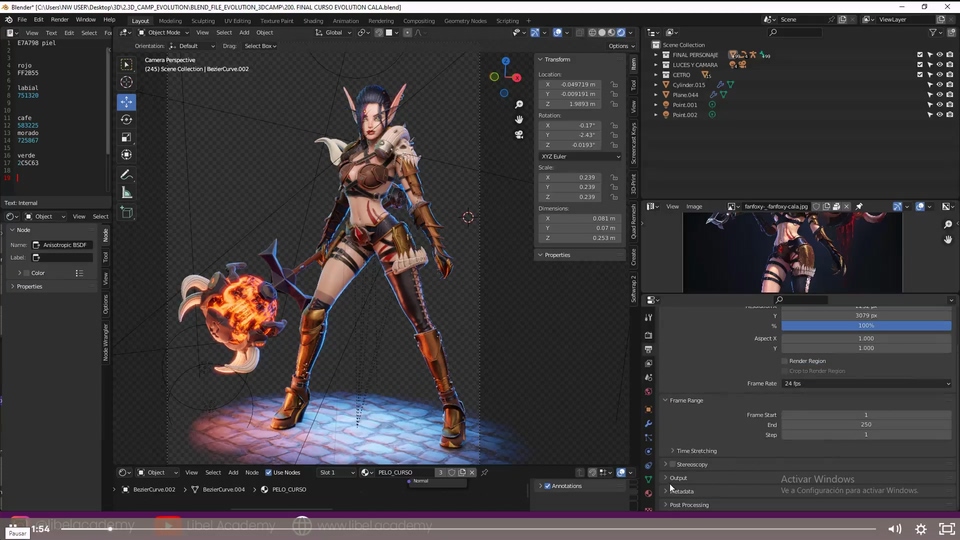The image size is (960, 540).
Task: Pick the Measure tool
Action: pos(127,192)
